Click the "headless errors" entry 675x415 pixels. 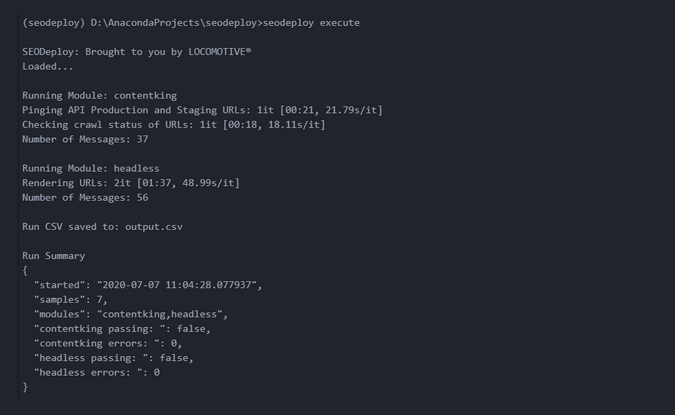(97, 372)
